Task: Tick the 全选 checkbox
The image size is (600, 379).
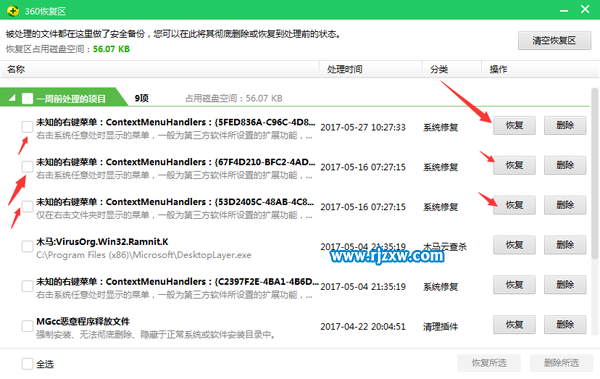Action: [27, 364]
